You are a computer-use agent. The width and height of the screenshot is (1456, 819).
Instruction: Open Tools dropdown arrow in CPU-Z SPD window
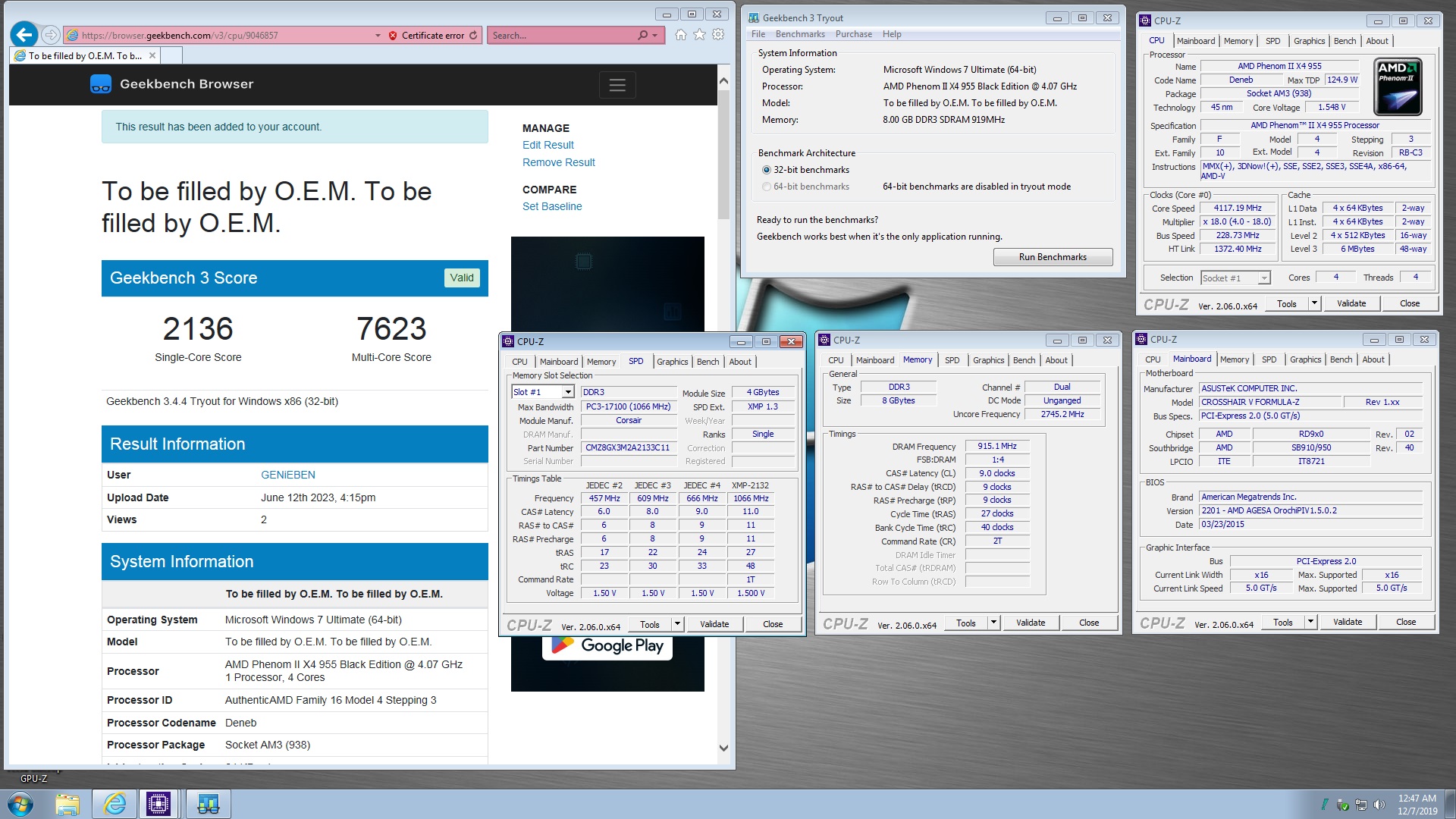tap(677, 624)
